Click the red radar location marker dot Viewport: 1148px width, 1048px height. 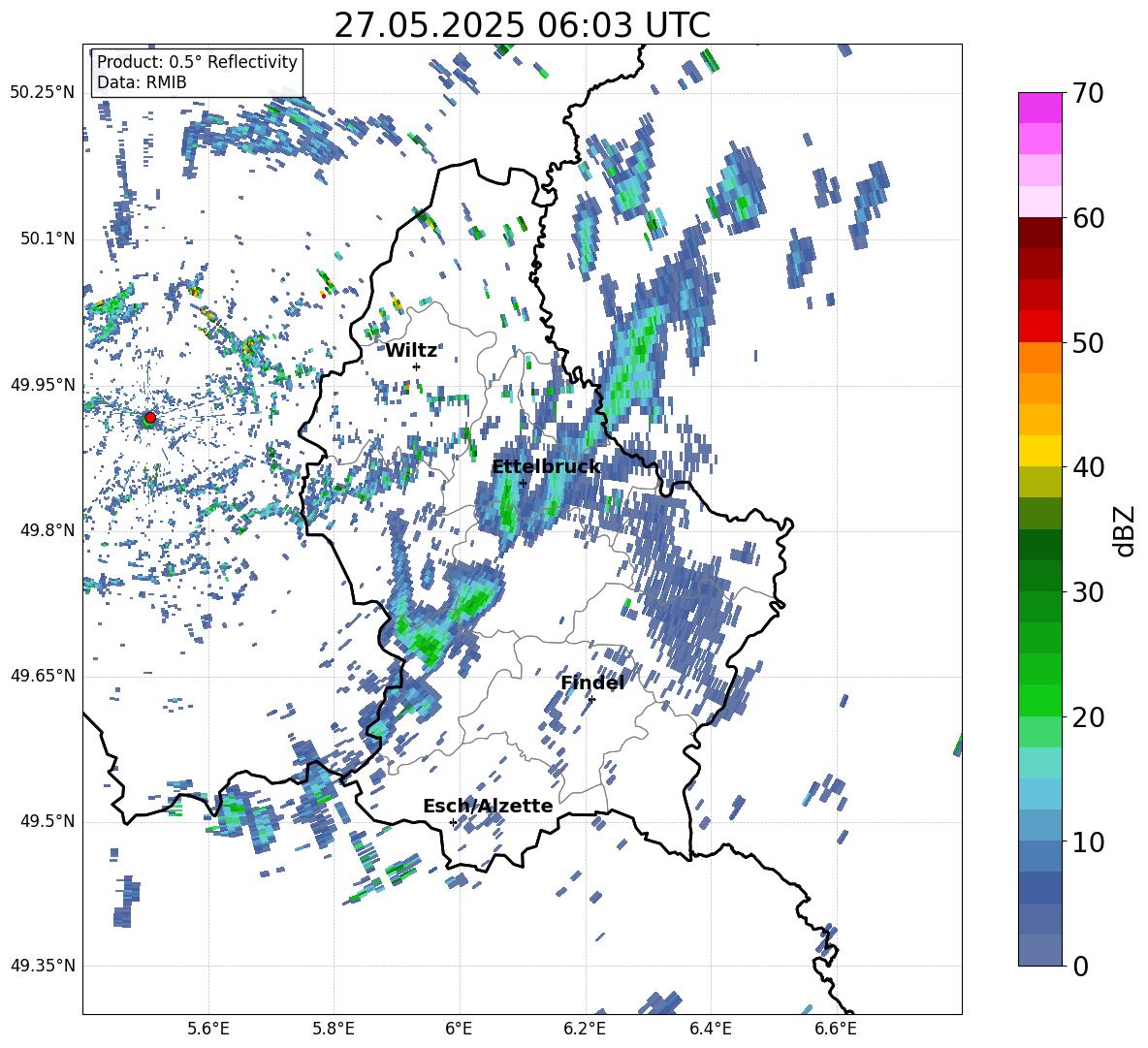150,417
